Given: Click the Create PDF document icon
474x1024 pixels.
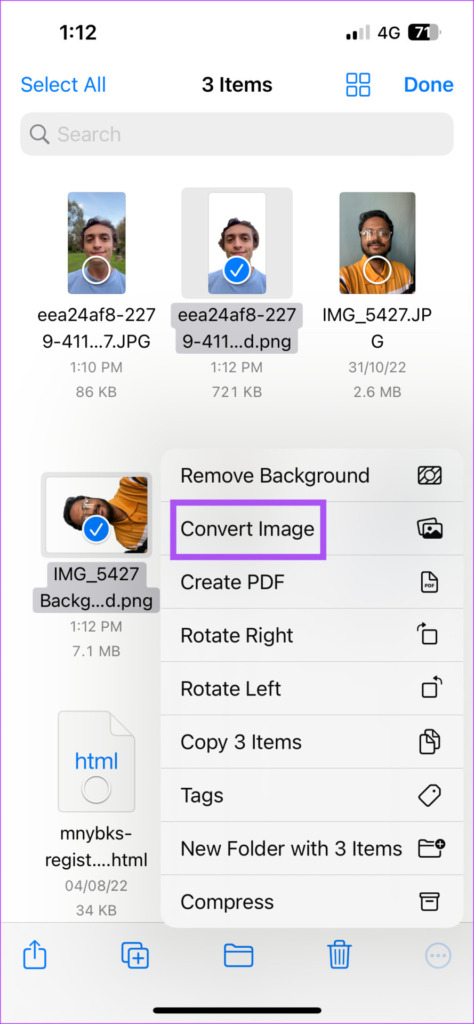Looking at the screenshot, I should pos(430,582).
